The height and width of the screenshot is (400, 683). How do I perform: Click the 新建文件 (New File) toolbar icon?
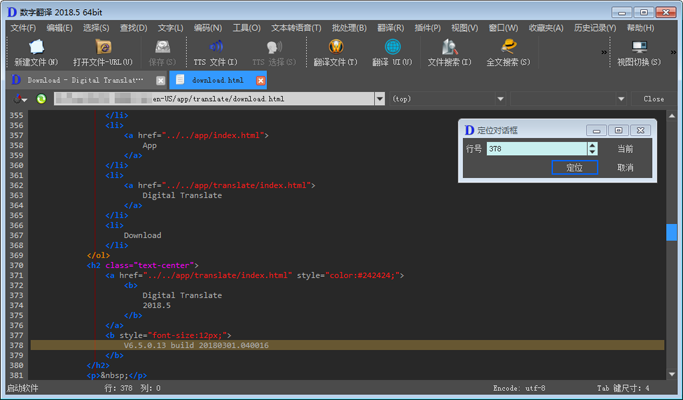(36, 48)
